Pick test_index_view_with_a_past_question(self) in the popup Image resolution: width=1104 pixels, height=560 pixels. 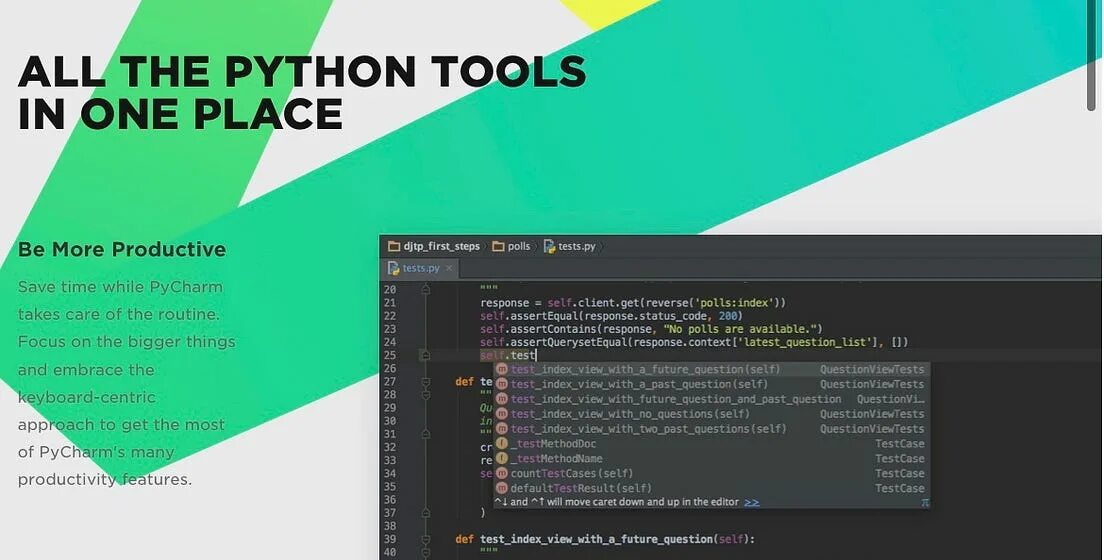click(710, 384)
